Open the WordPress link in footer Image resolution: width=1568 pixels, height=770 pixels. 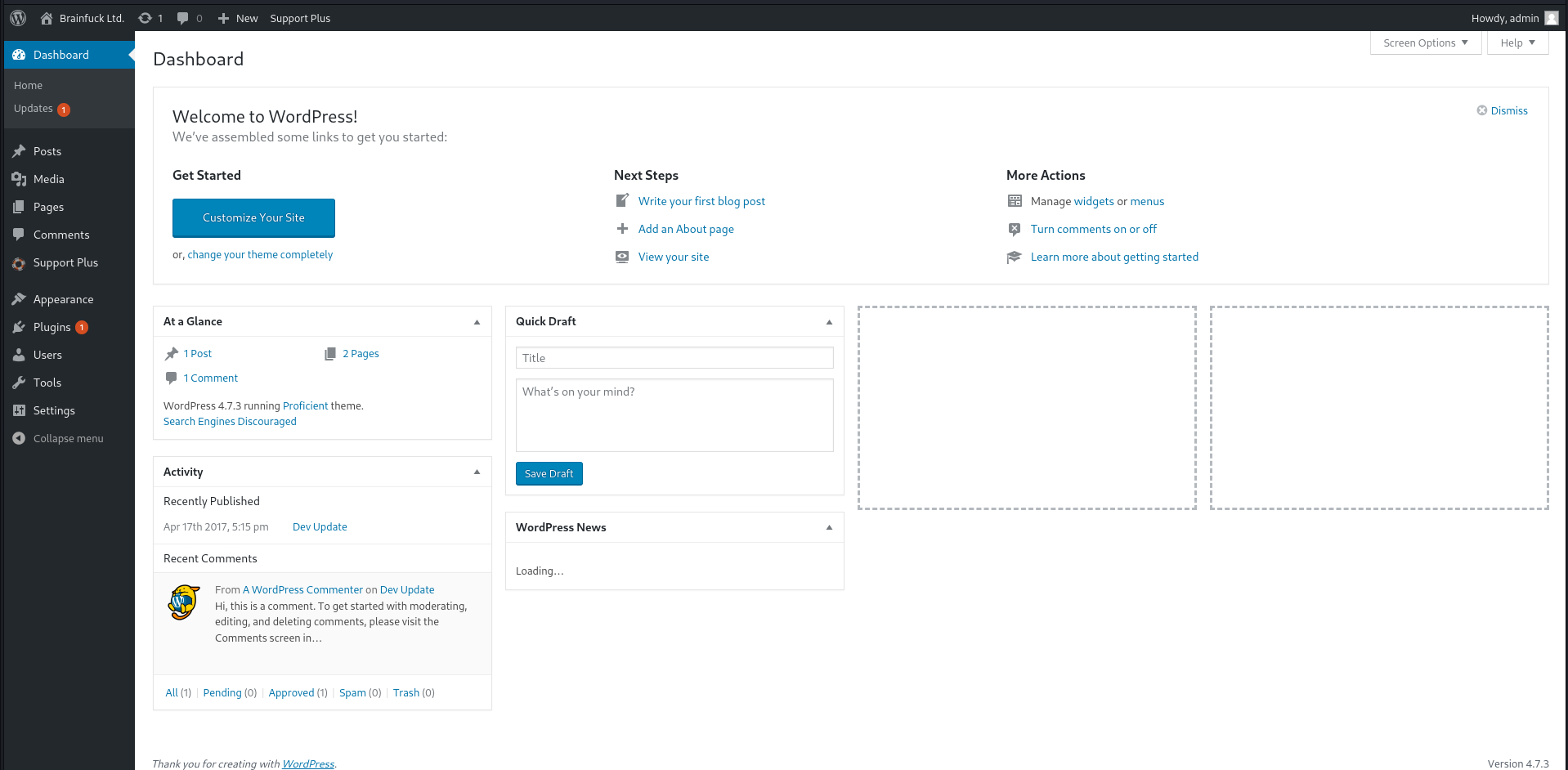point(308,763)
